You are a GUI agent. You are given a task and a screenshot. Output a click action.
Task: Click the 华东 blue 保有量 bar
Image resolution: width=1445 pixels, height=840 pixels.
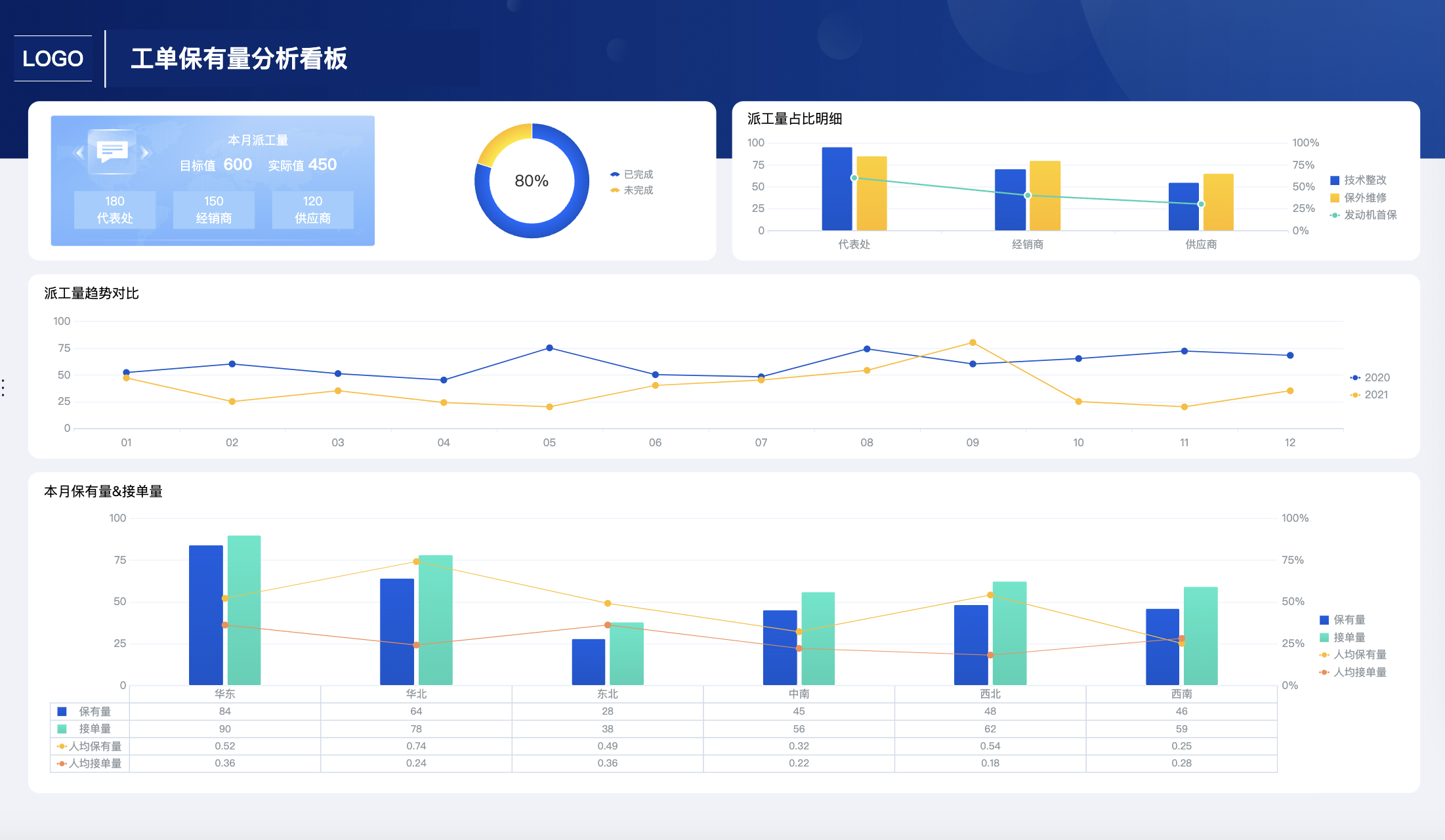click(206, 615)
